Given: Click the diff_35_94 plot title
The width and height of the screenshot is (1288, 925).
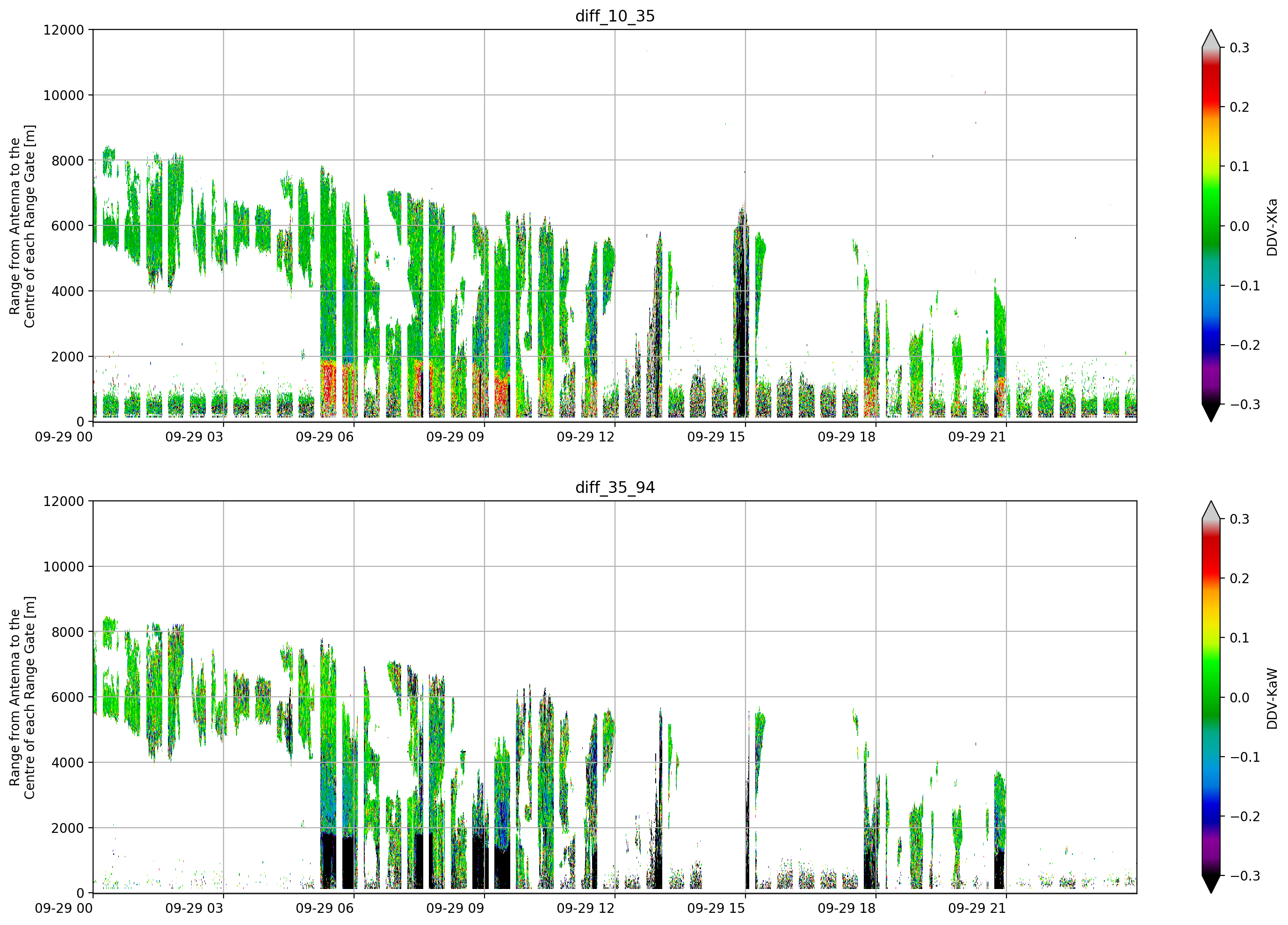Looking at the screenshot, I should 615,487.
